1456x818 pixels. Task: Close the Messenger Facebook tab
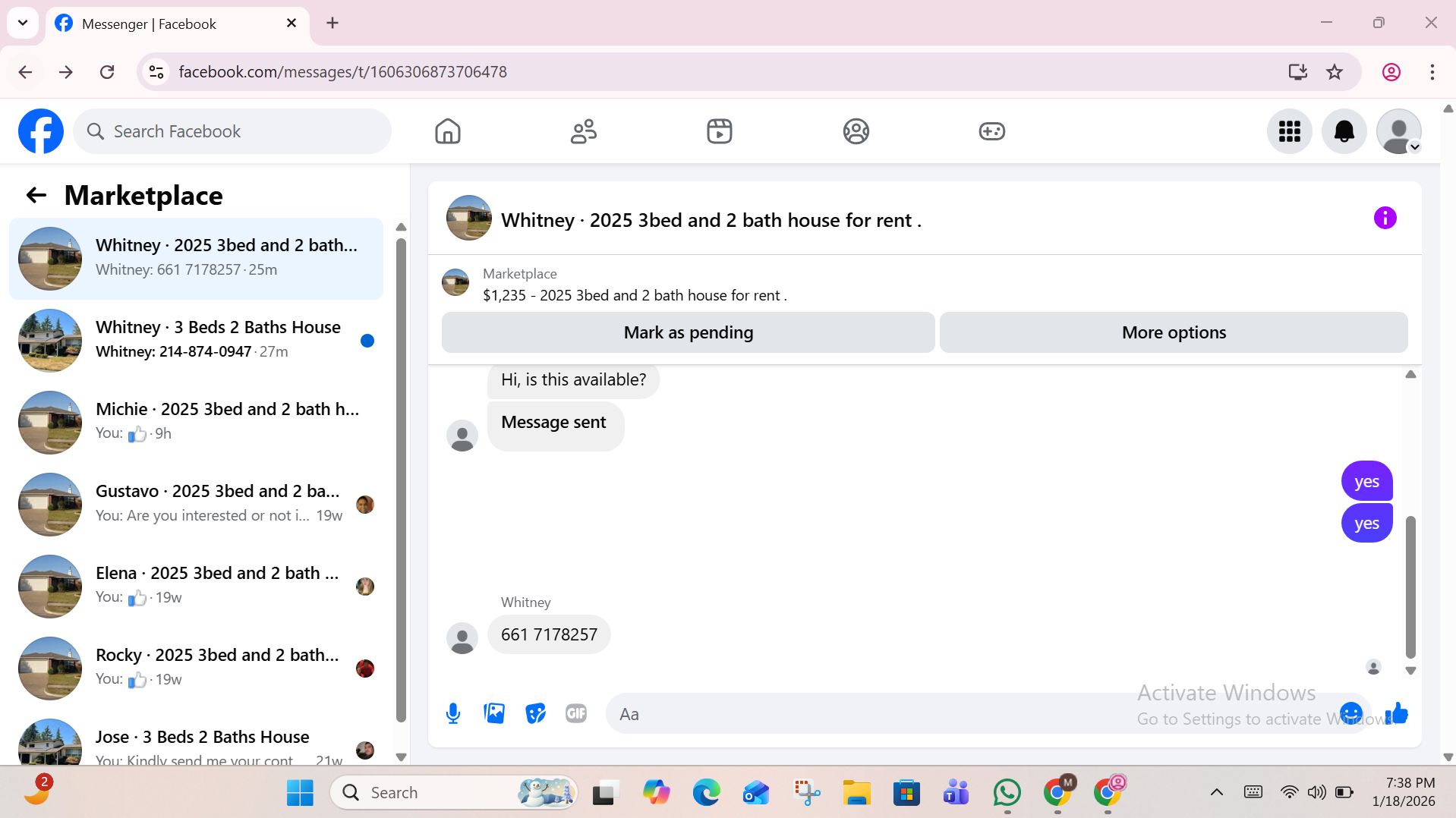point(292,24)
